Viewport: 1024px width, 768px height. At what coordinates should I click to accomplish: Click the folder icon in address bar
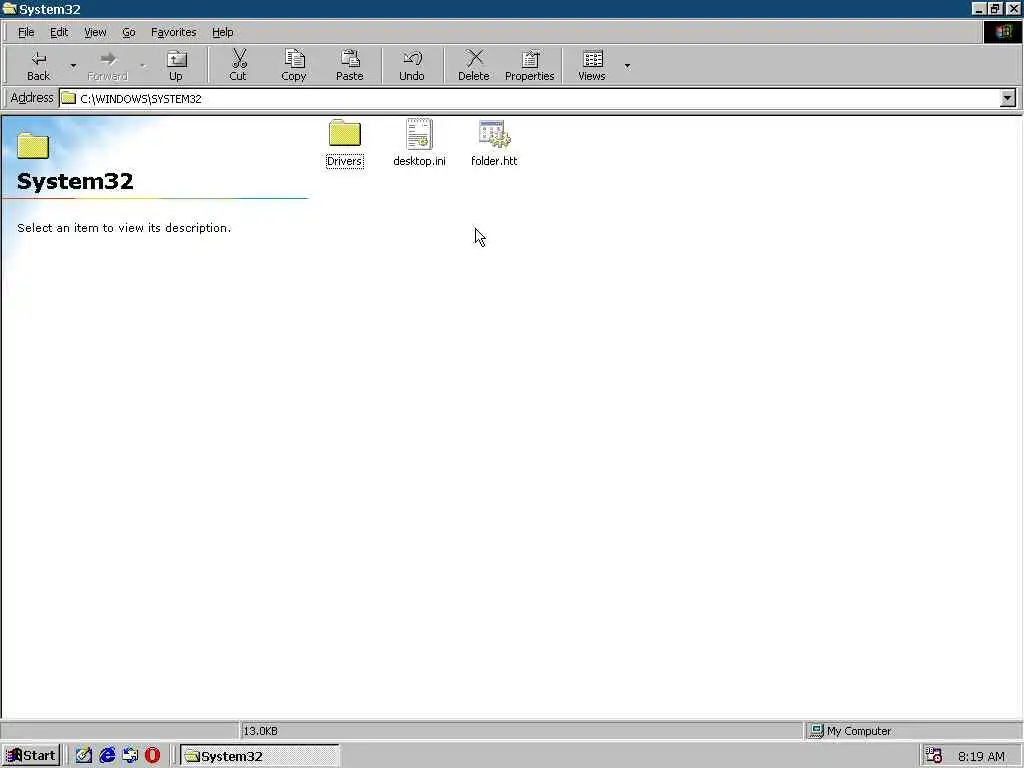pyautogui.click(x=69, y=99)
